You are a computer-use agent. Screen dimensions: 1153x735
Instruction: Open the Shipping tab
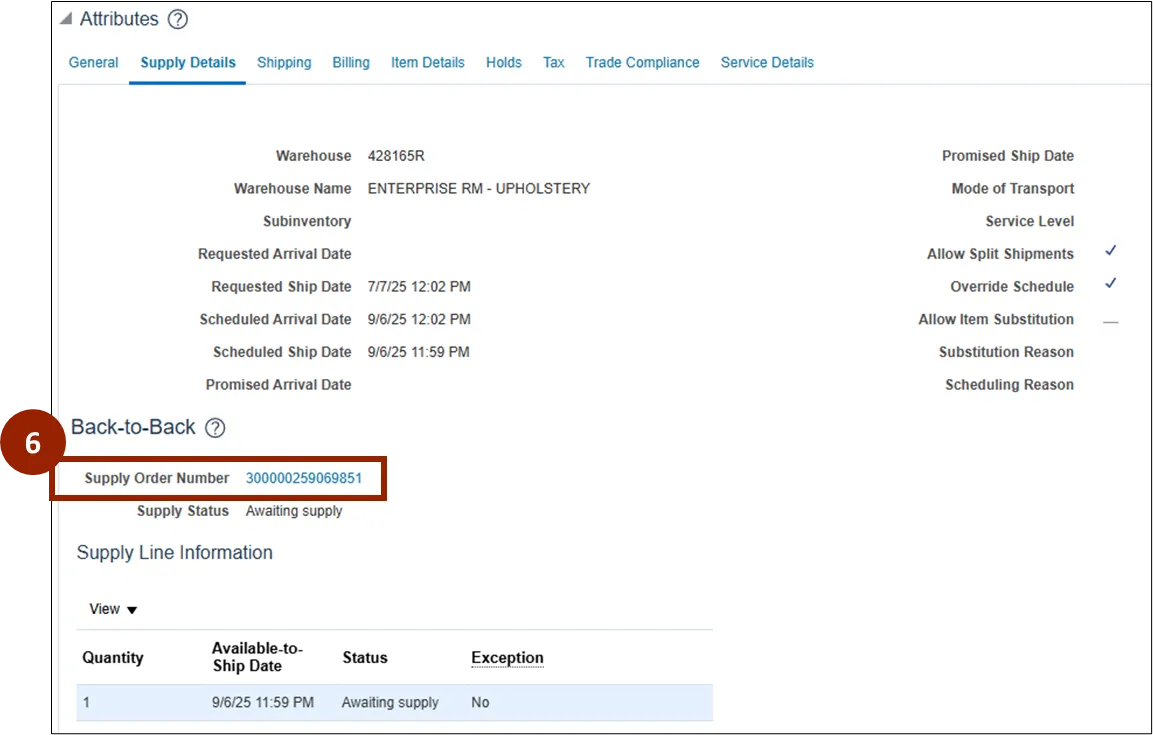tap(284, 62)
